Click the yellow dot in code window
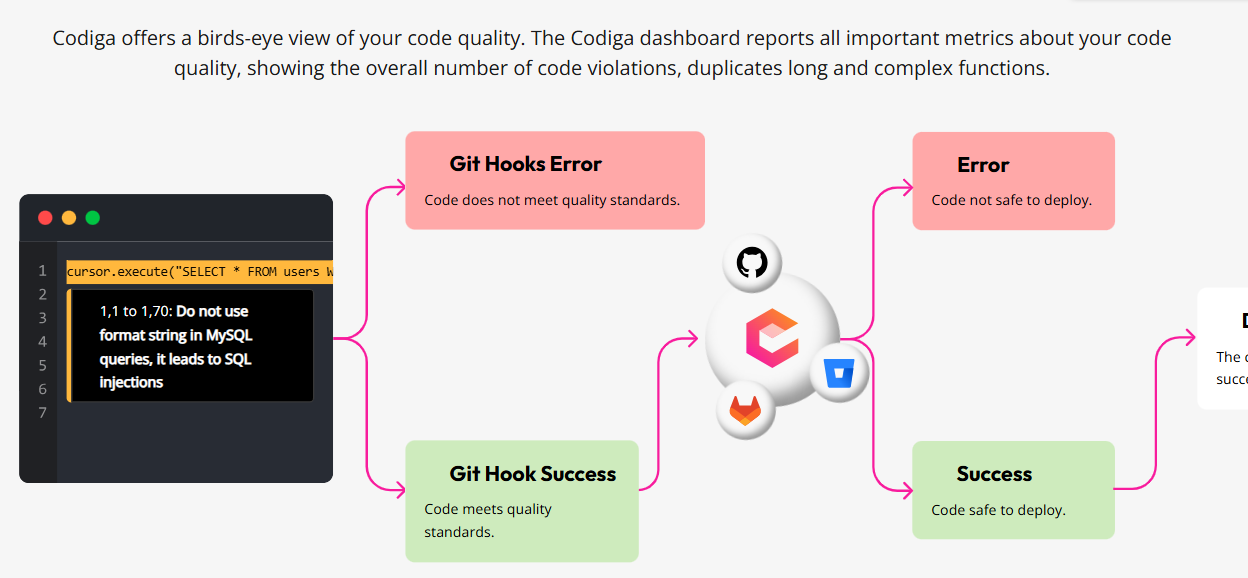This screenshot has width=1248, height=578. tap(69, 218)
